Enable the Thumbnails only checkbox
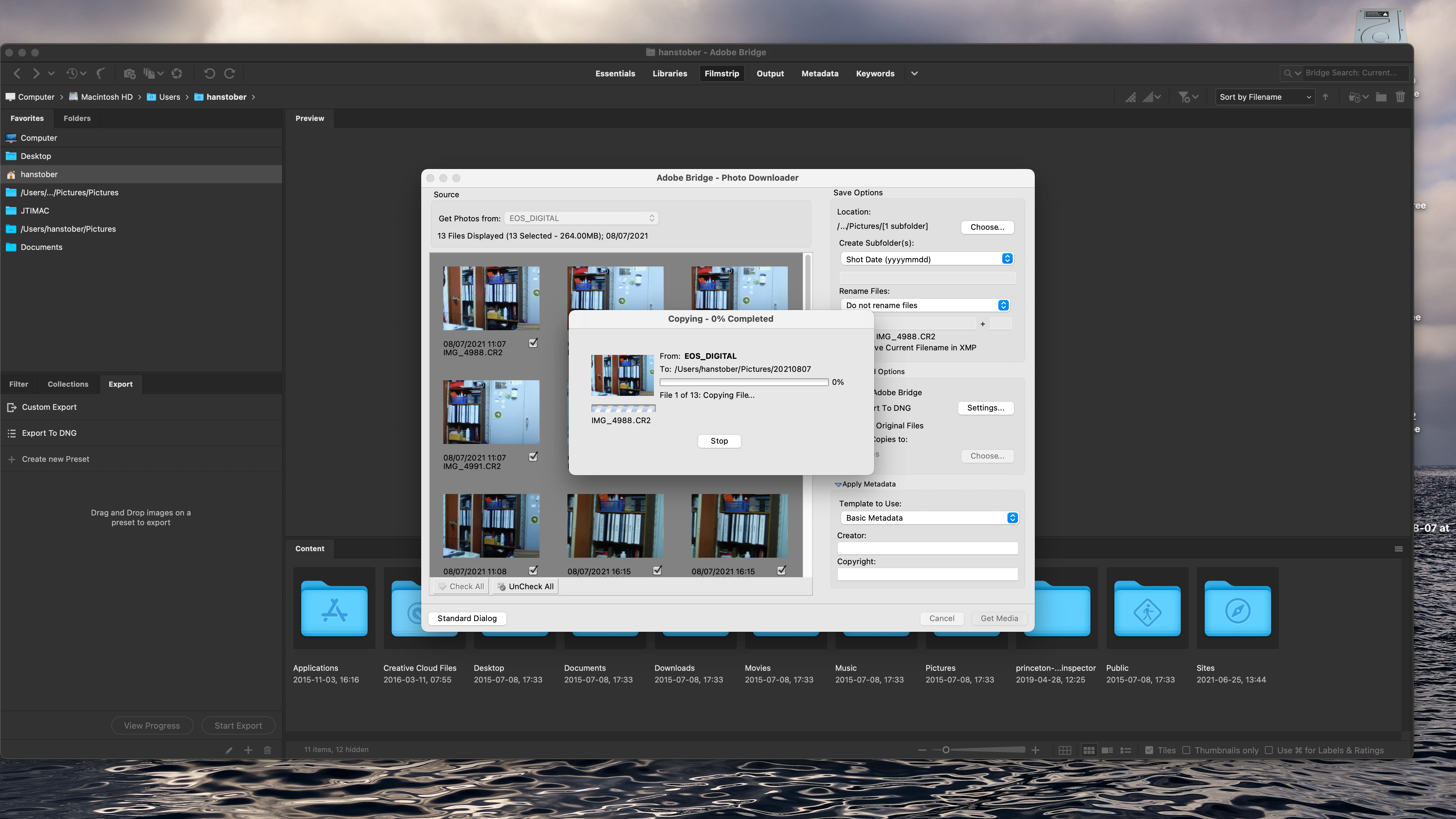 1186,750
